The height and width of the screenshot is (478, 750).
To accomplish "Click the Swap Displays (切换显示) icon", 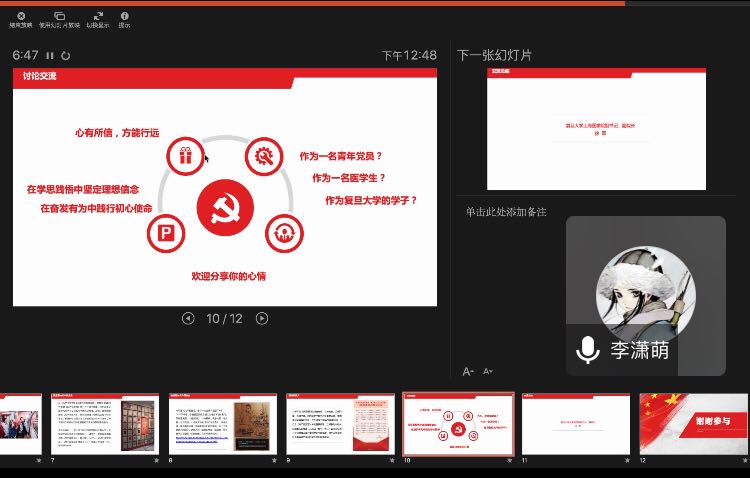I will (97, 16).
